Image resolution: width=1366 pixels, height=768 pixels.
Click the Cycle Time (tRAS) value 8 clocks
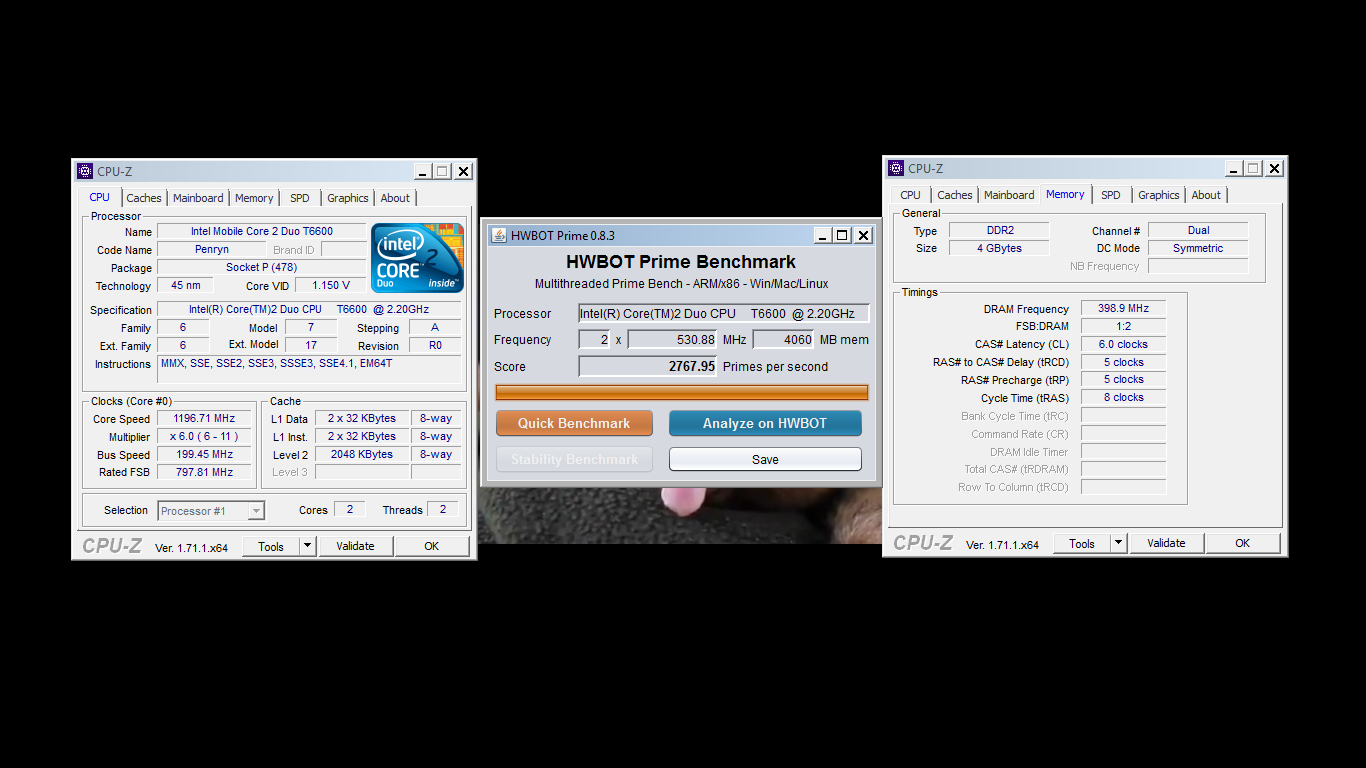coord(1123,398)
